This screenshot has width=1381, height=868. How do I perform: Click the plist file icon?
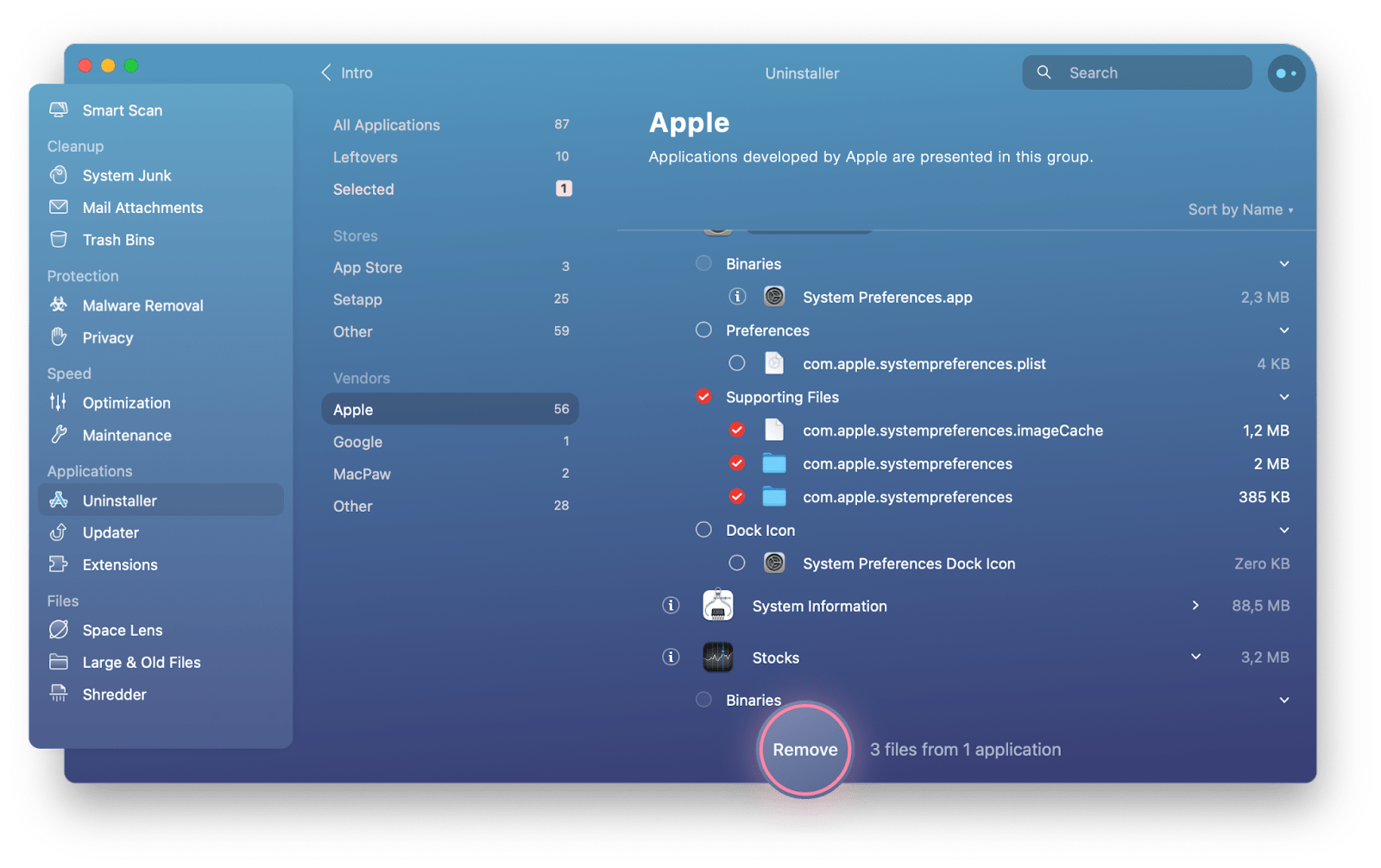774,363
